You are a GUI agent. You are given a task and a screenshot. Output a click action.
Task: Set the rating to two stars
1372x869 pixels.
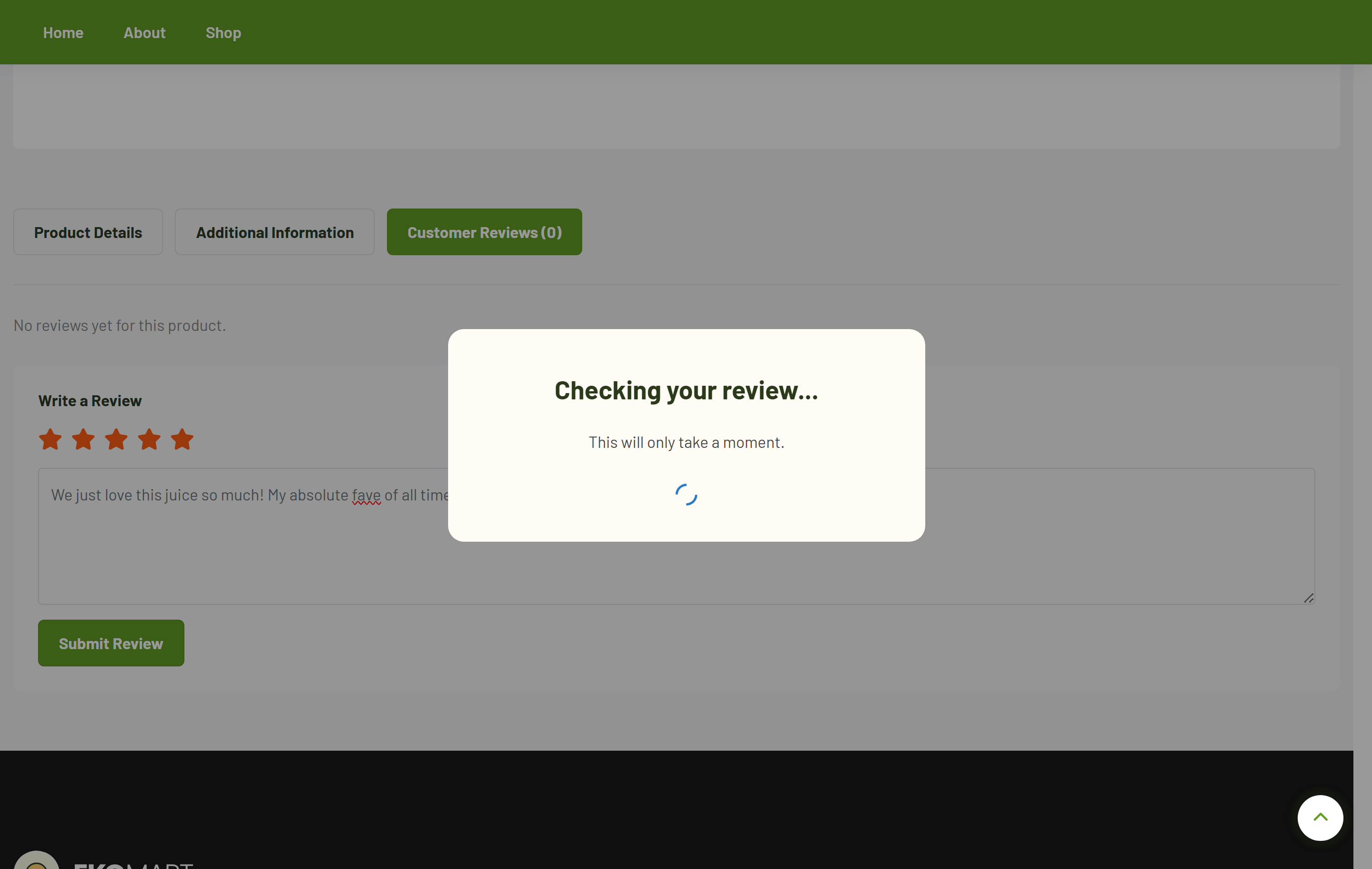[x=83, y=439]
